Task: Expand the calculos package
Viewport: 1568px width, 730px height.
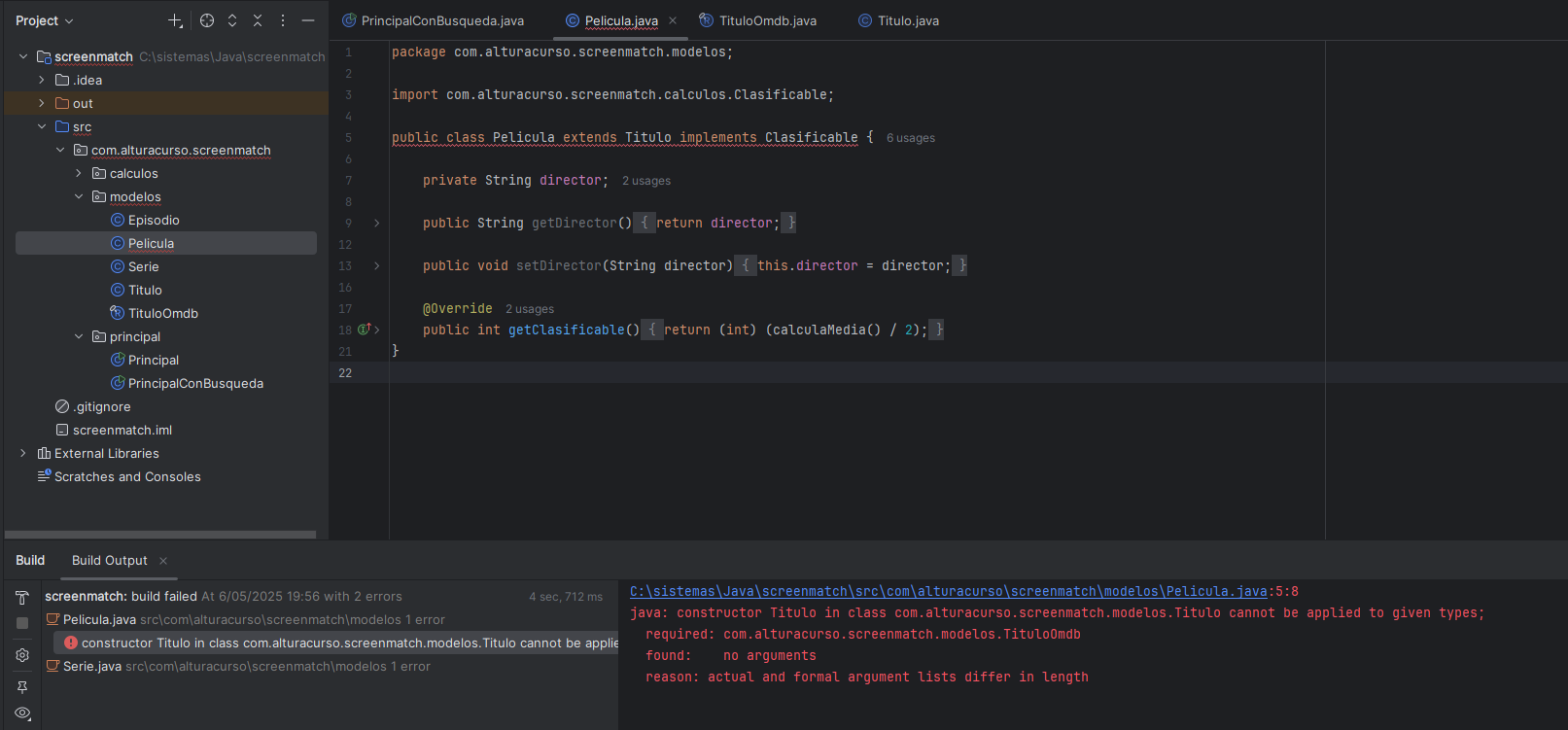Action: 79,173
